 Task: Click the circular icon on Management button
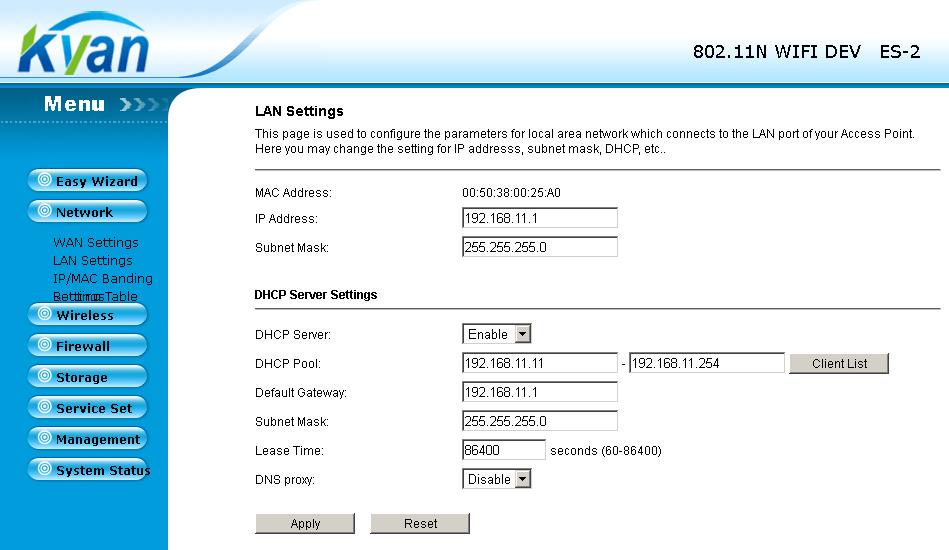coord(44,438)
